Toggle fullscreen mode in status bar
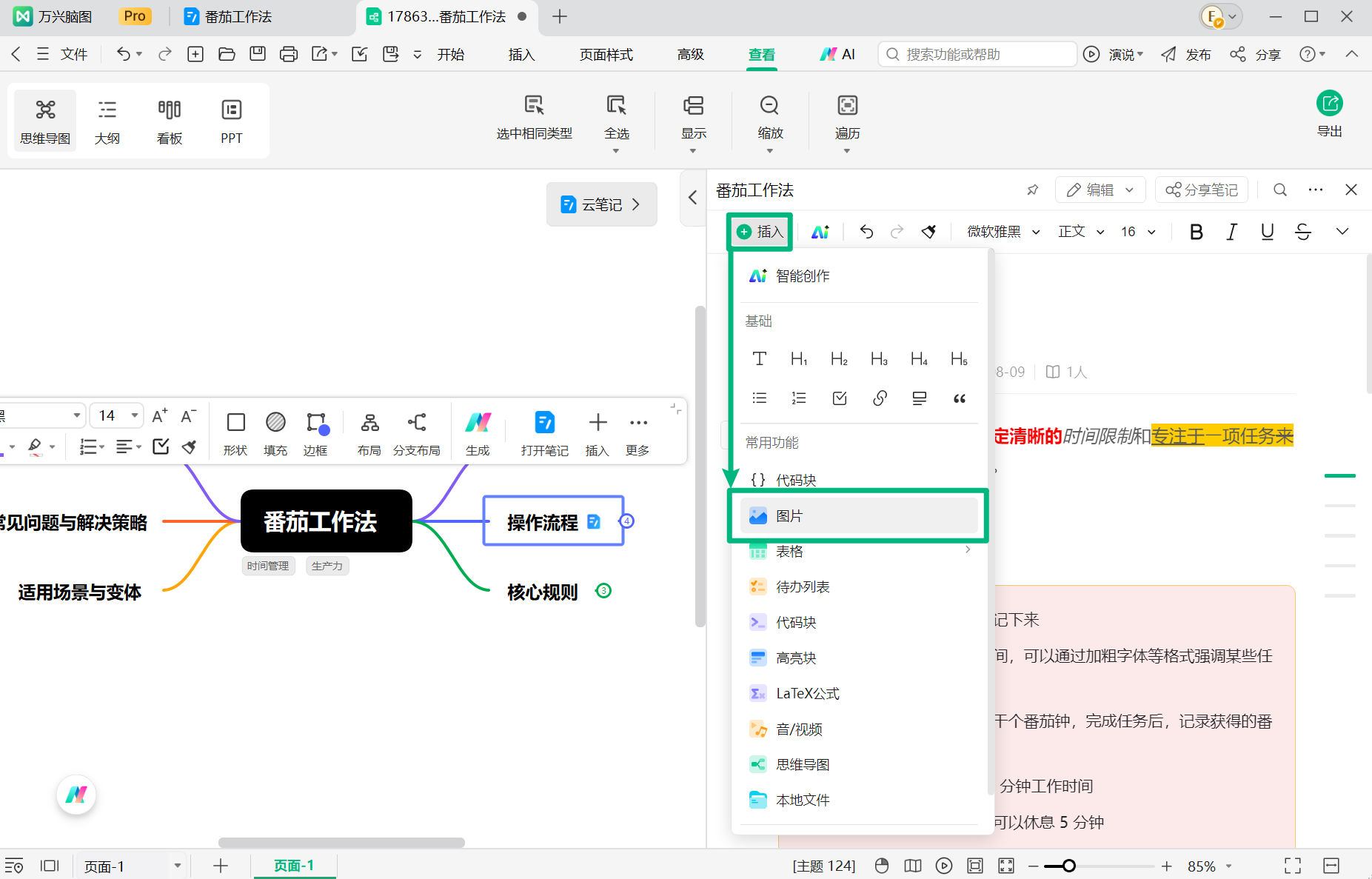1372x879 pixels. coord(1293,866)
